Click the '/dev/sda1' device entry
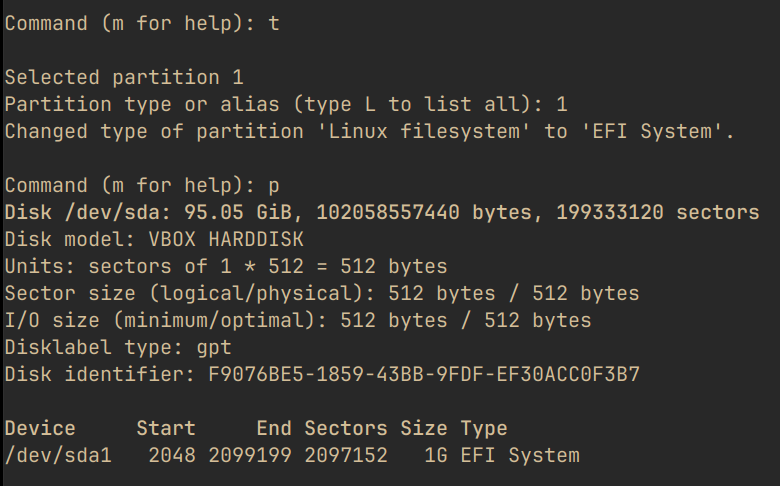 (x=58, y=456)
